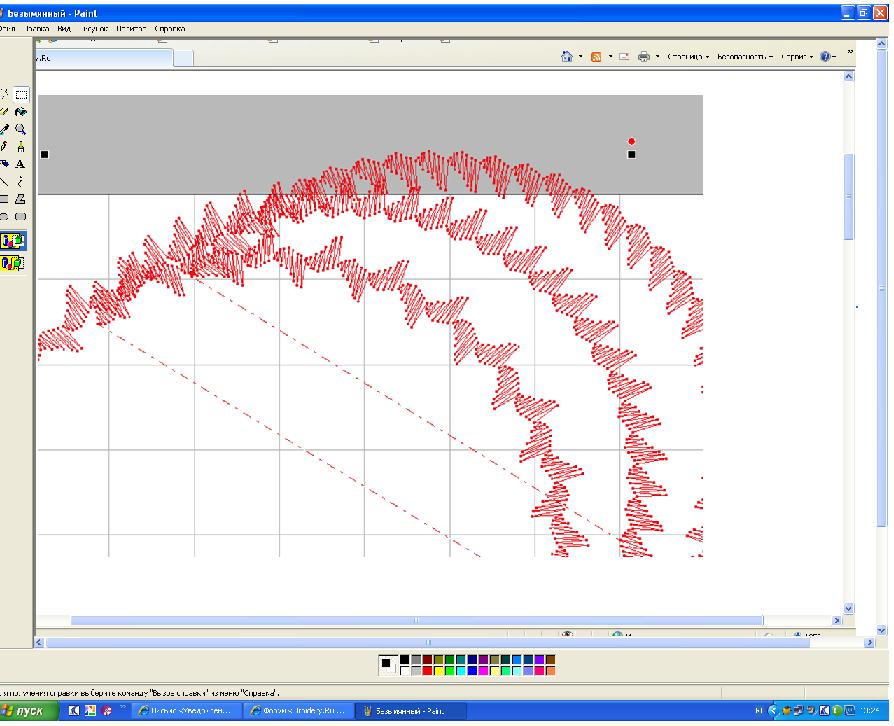The height and width of the screenshot is (726, 894).
Task: Select the Magnifier zoom tool
Action: point(21,129)
